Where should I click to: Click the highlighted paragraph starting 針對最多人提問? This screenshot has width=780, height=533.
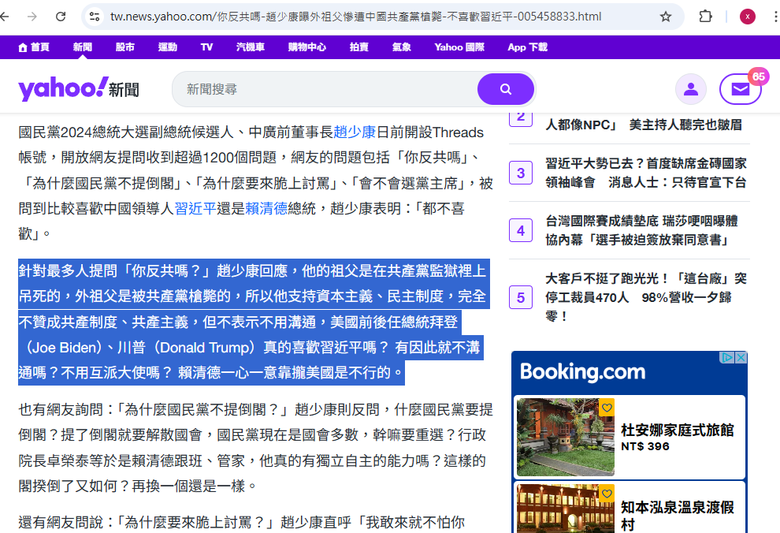click(254, 322)
